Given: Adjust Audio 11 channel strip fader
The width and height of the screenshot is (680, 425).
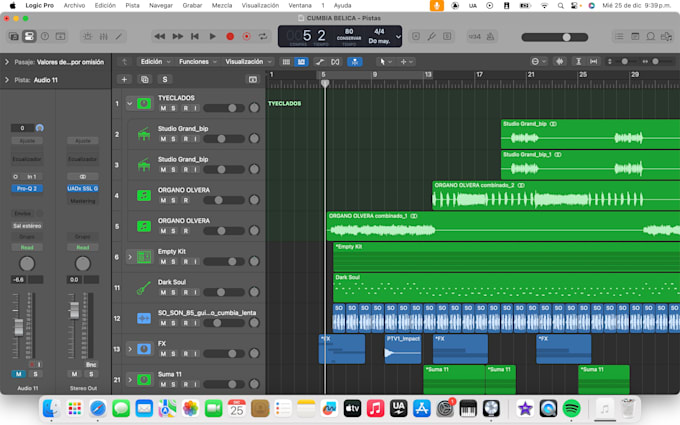Looking at the screenshot, I should [18, 327].
